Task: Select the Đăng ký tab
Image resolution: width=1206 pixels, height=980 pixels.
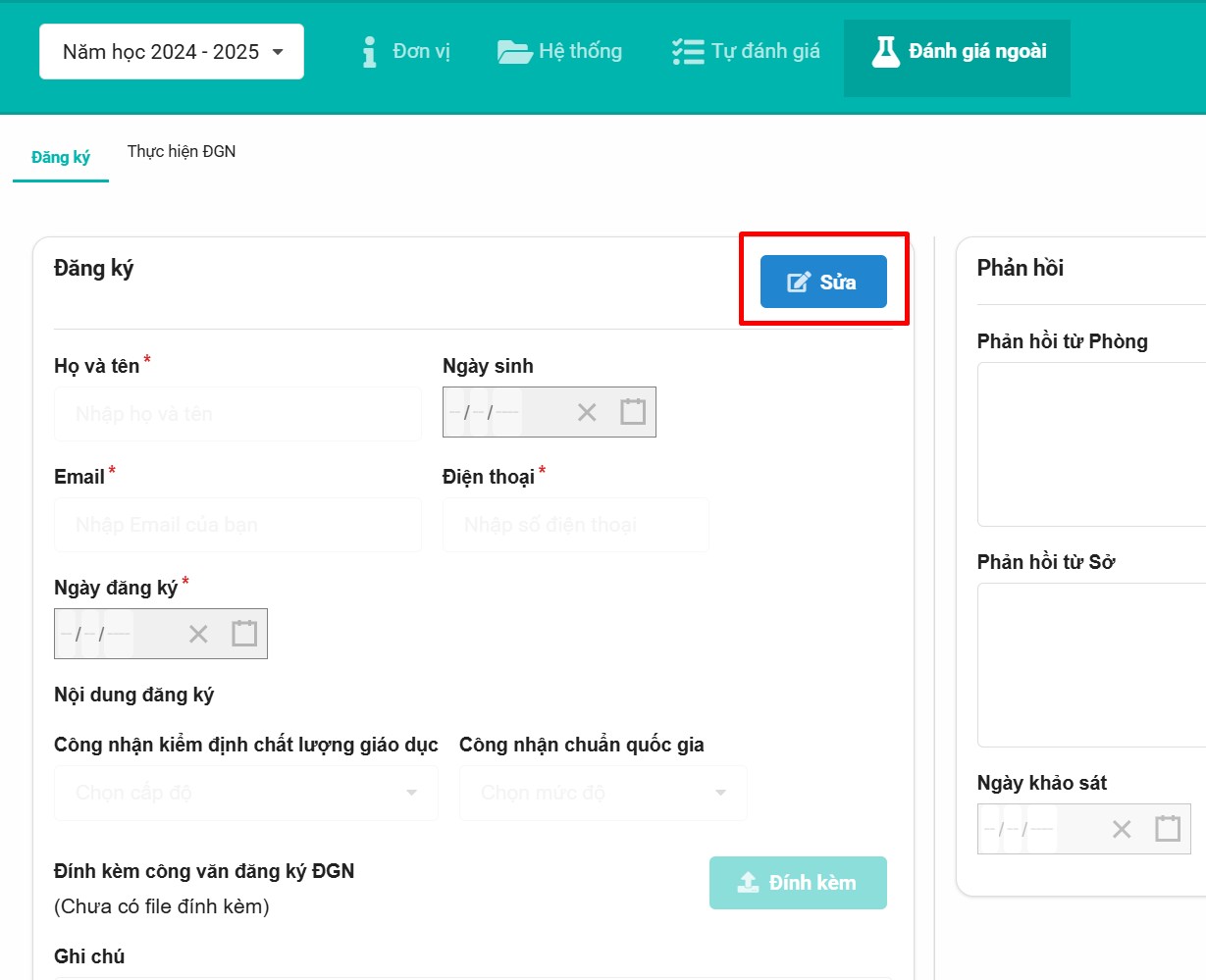Action: (61, 157)
